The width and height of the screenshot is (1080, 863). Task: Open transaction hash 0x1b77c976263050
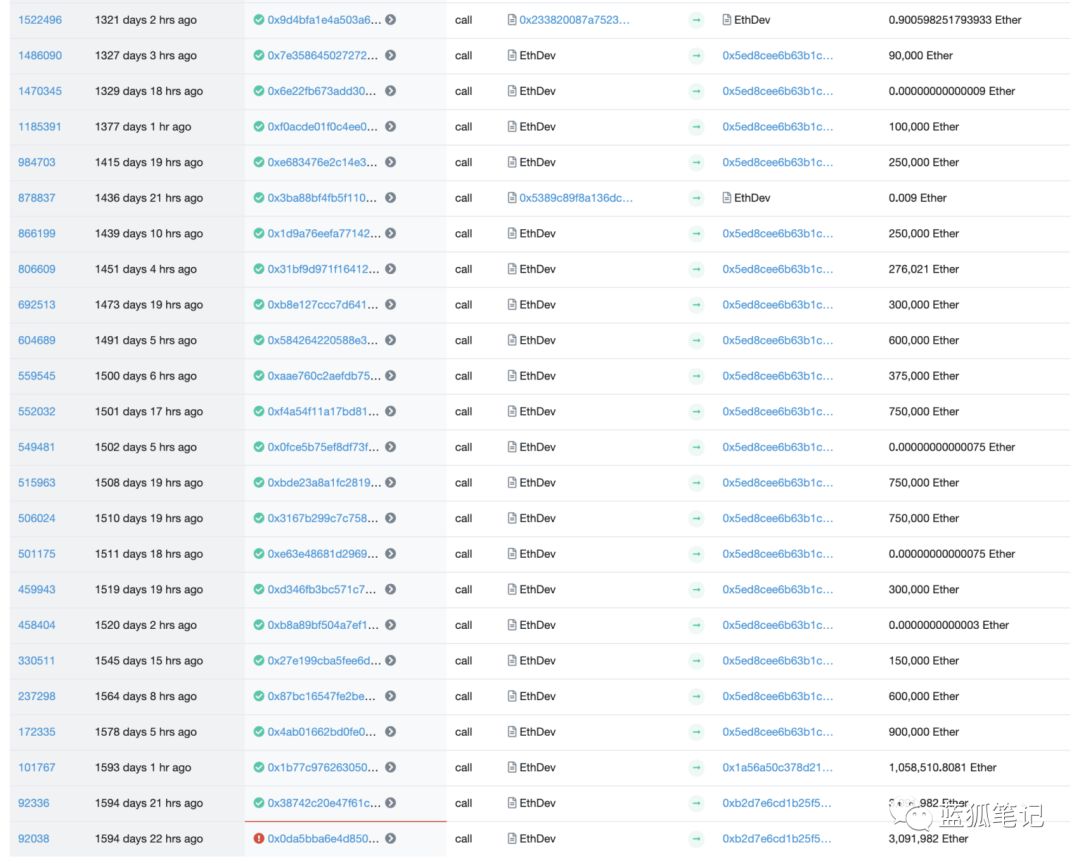click(x=322, y=767)
